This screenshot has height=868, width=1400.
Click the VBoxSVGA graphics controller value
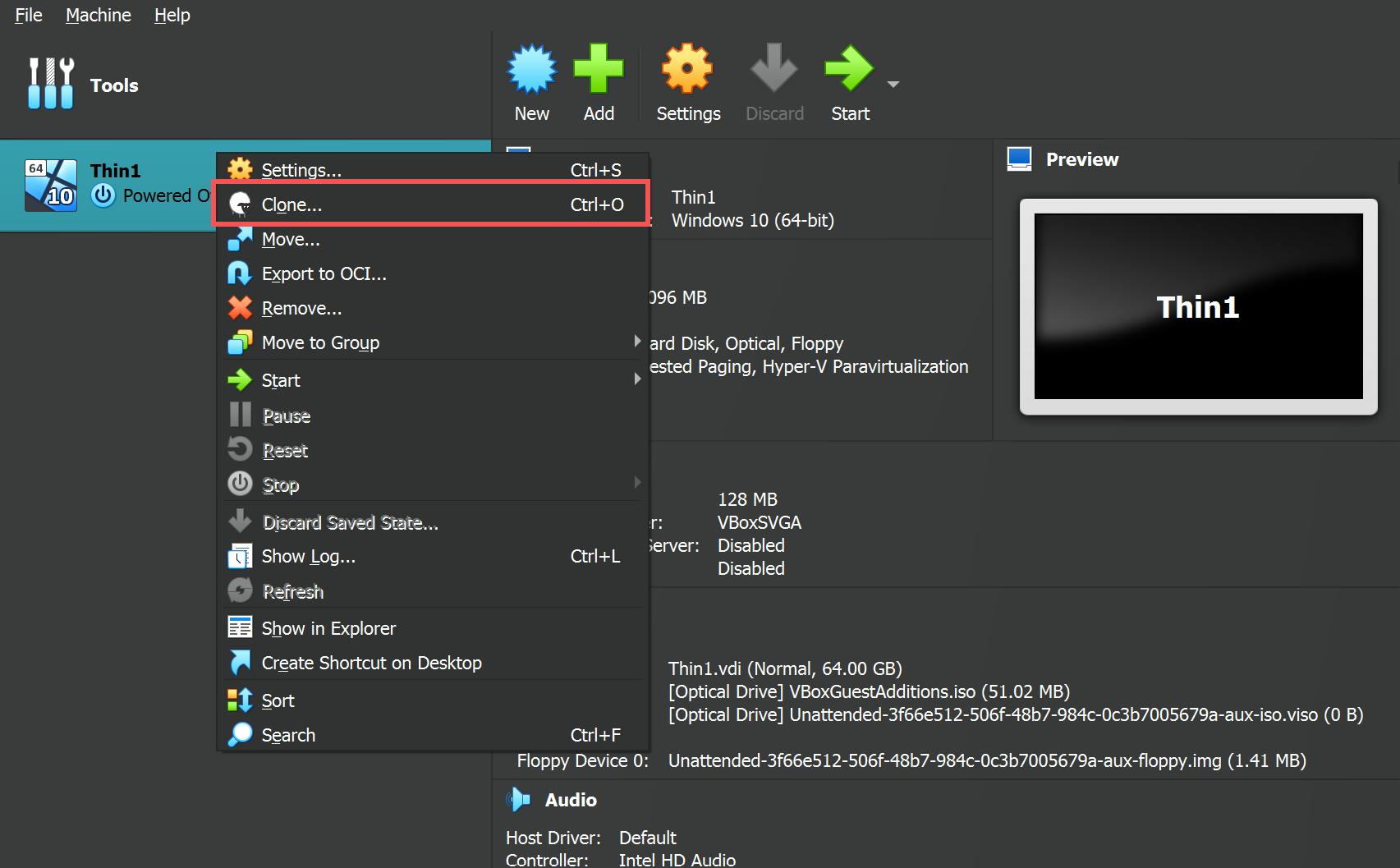[x=760, y=522]
